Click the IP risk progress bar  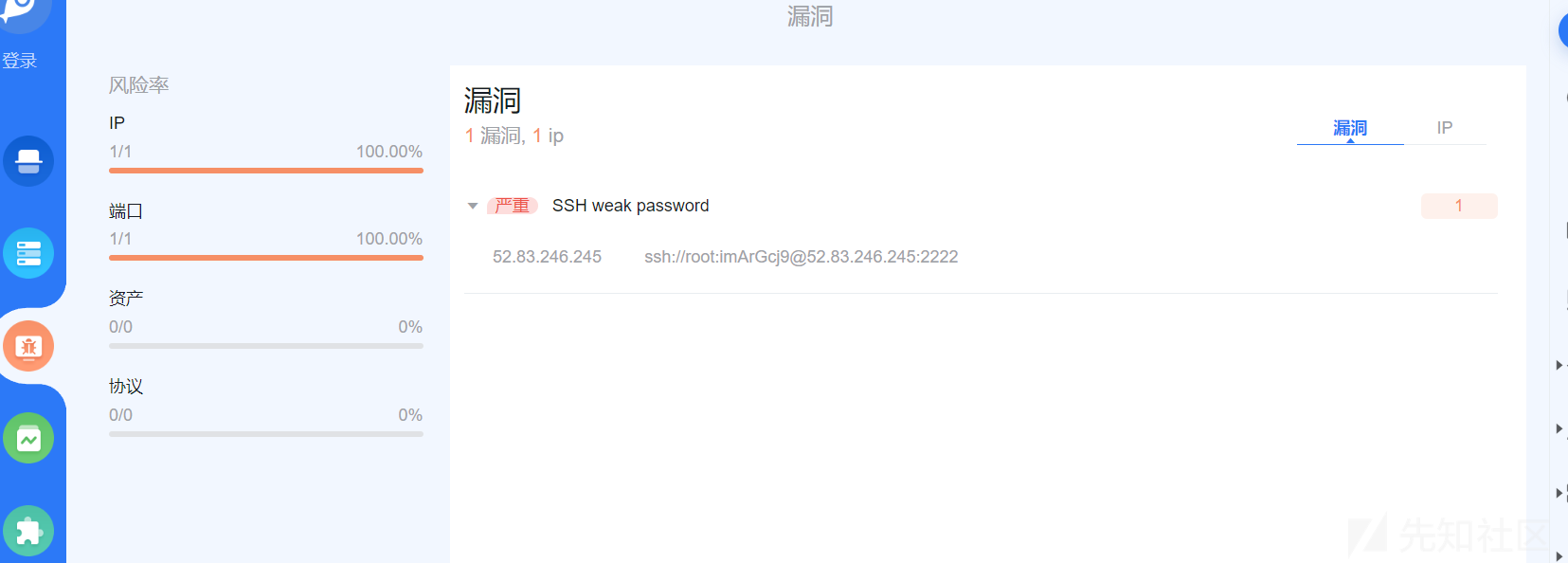coord(266,171)
